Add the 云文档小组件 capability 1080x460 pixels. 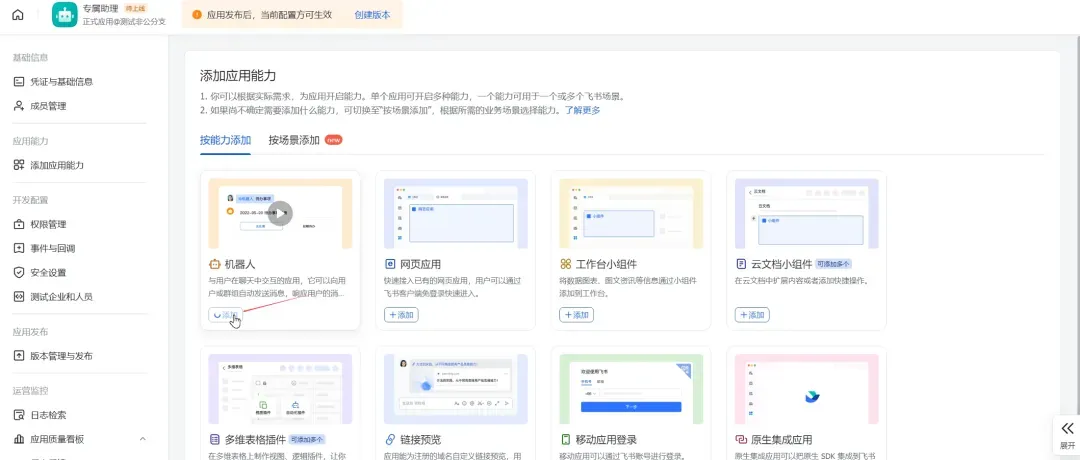click(x=752, y=314)
